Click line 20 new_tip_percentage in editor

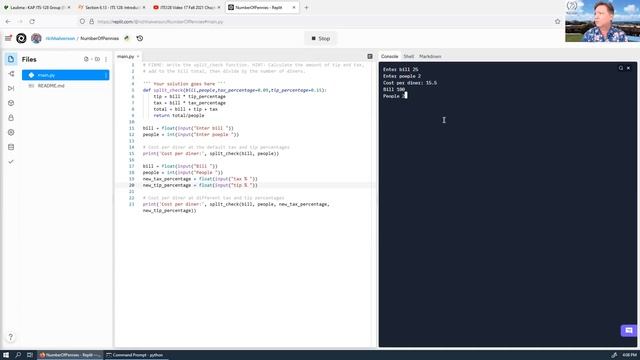(200, 185)
